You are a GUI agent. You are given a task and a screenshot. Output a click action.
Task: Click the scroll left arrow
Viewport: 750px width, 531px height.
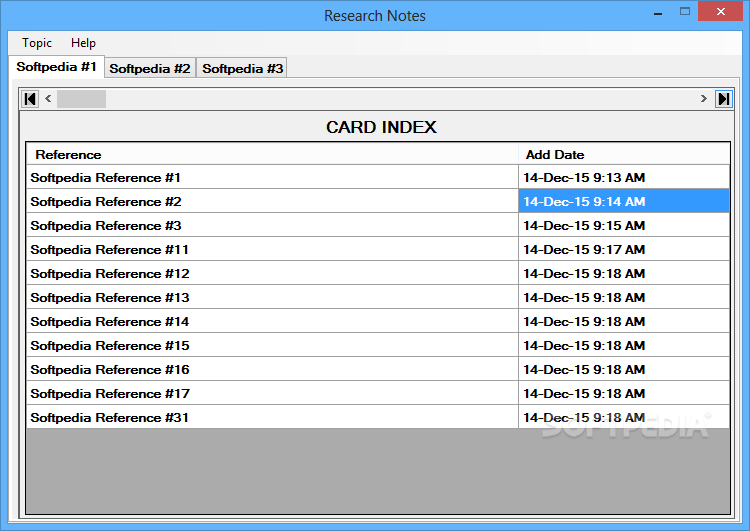pyautogui.click(x=48, y=99)
